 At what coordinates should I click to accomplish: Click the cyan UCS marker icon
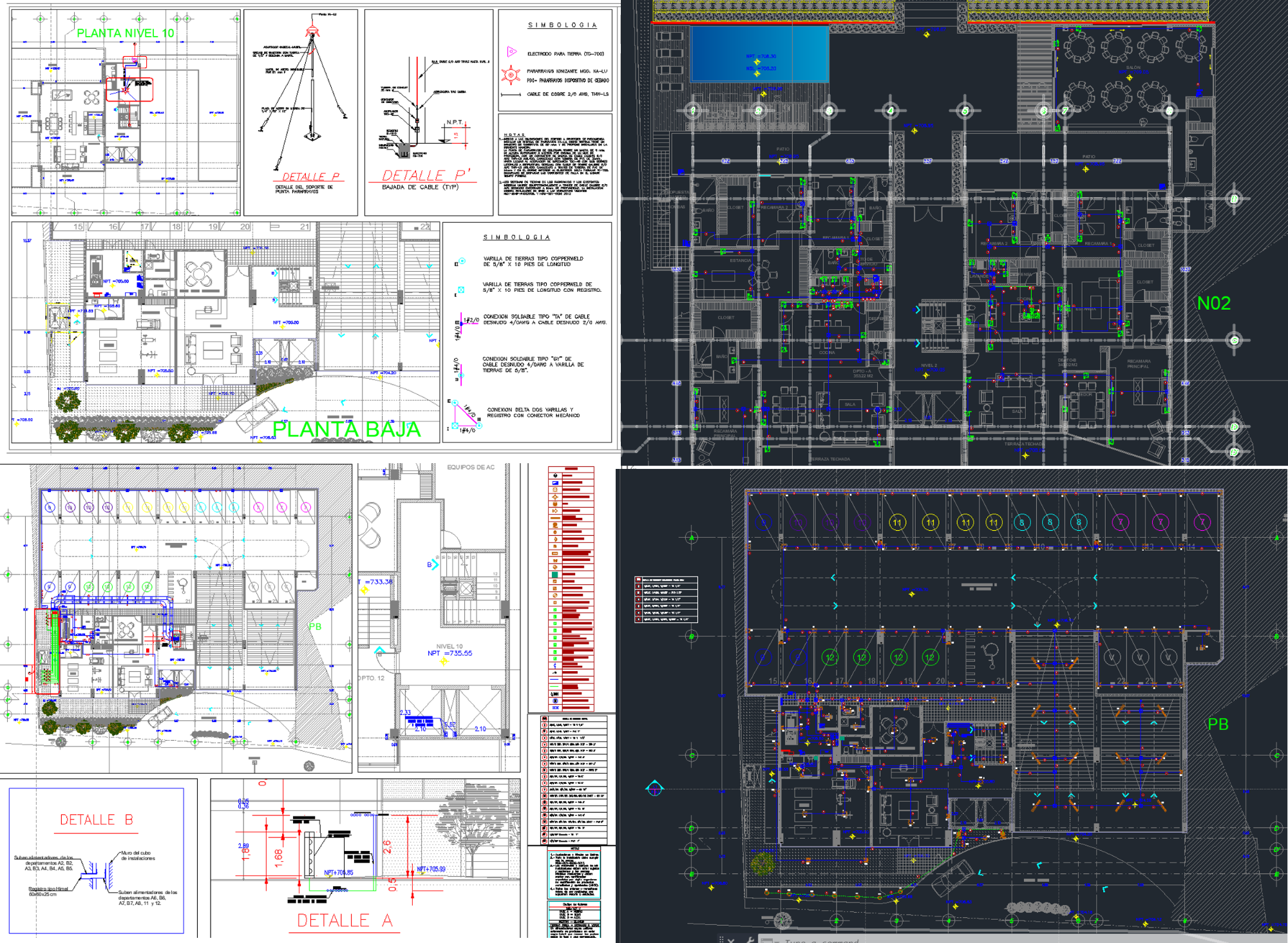(x=654, y=788)
